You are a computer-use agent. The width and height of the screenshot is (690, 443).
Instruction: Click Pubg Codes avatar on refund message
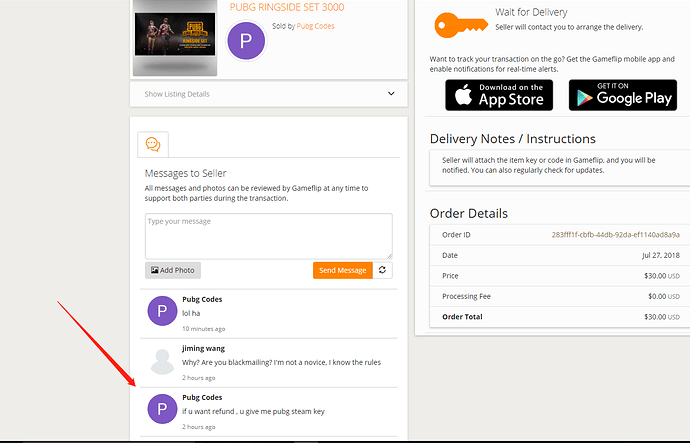pos(162,409)
